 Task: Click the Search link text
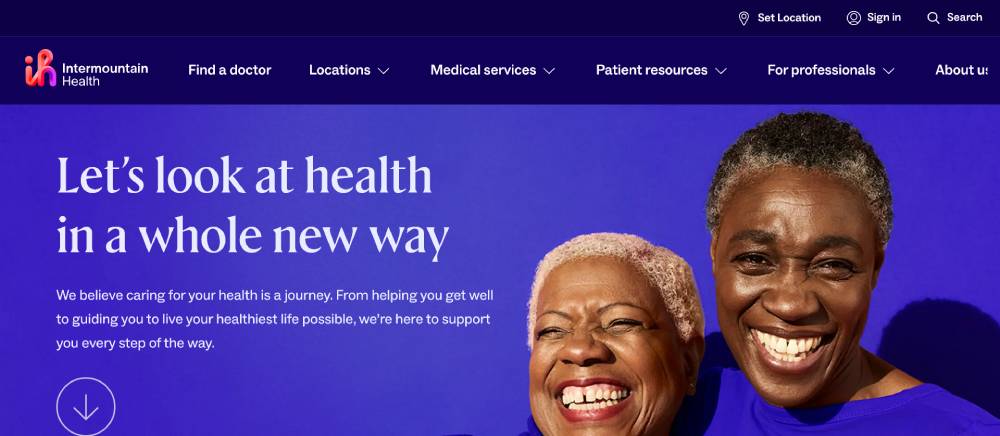tap(964, 17)
